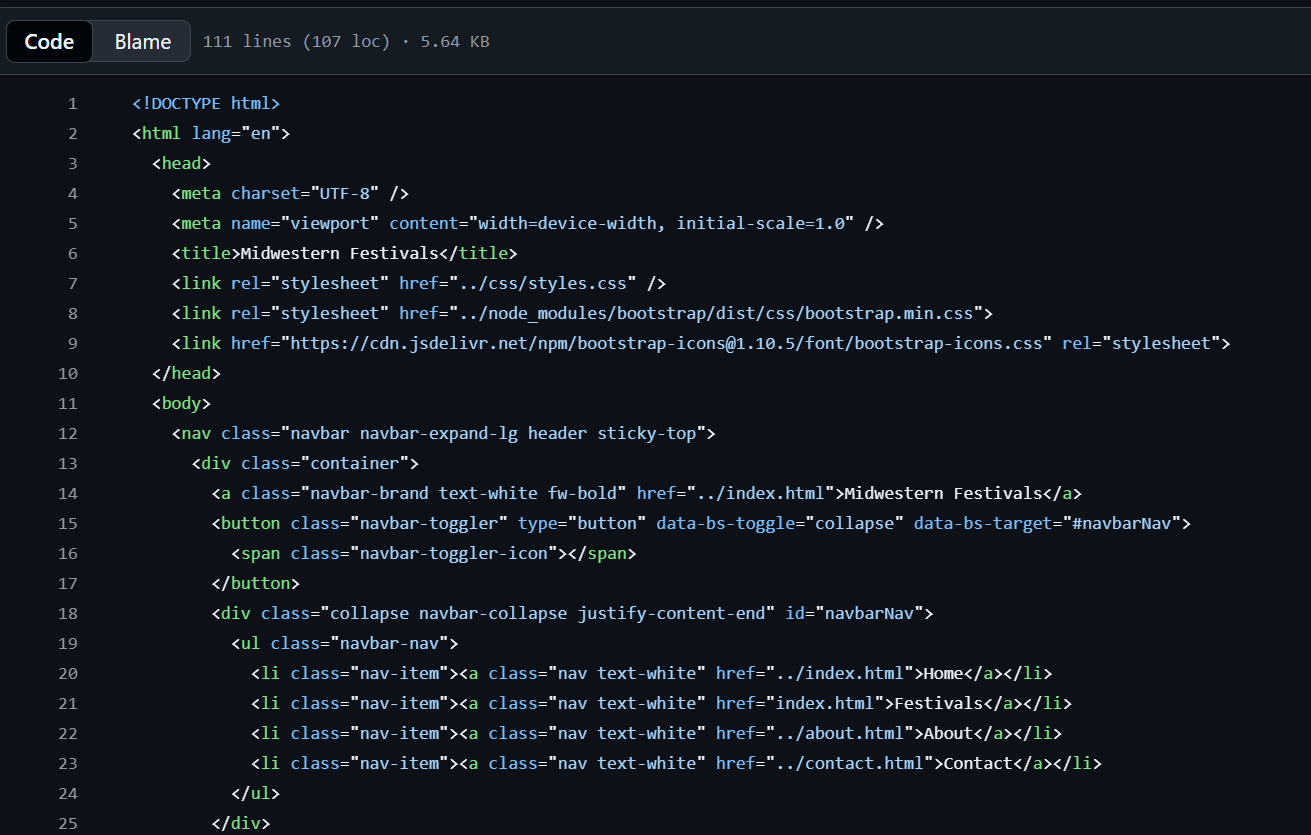Select line number 9
Viewport: 1311px width, 835px height.
point(72,343)
